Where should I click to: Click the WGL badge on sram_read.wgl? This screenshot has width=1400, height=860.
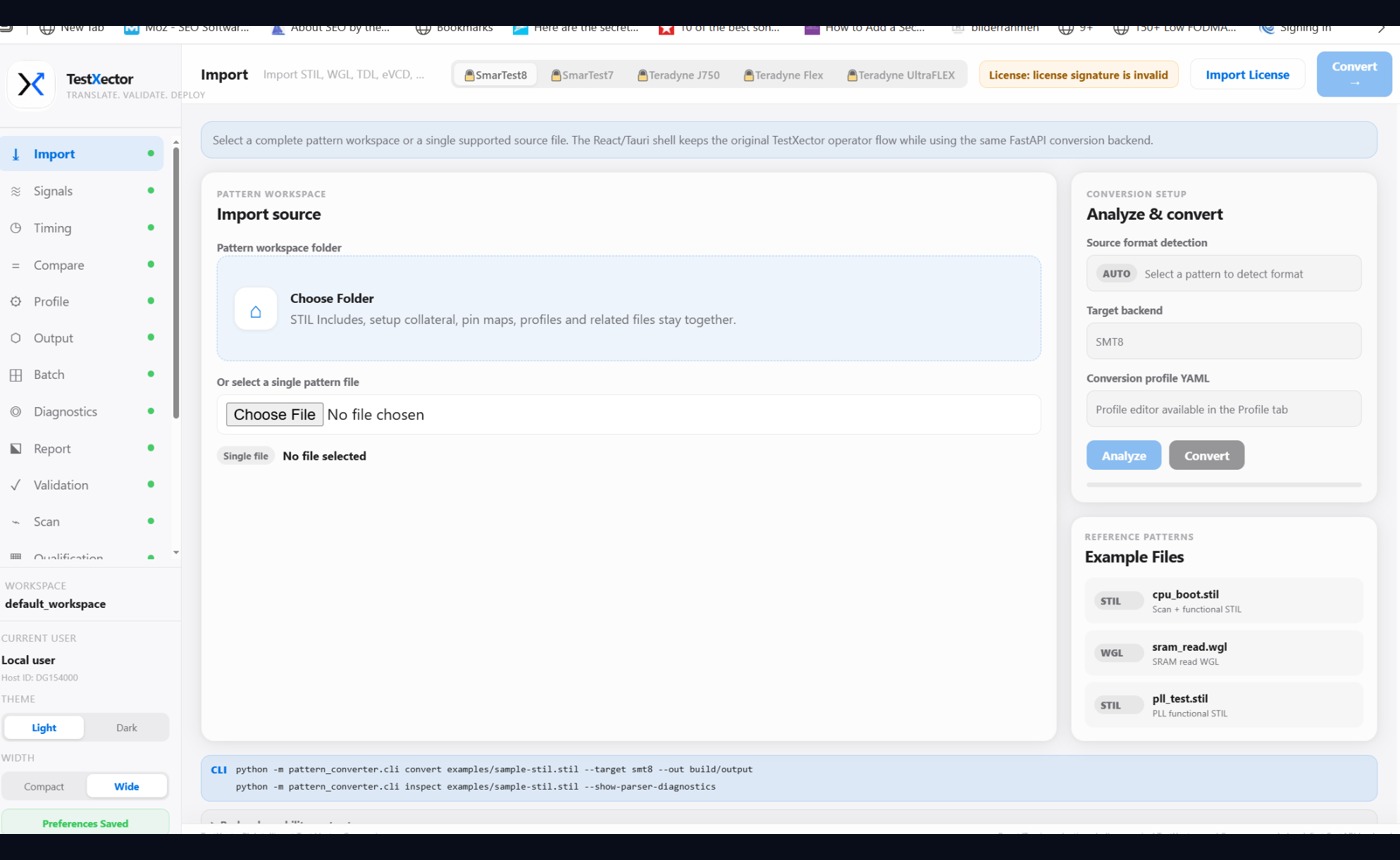1118,653
